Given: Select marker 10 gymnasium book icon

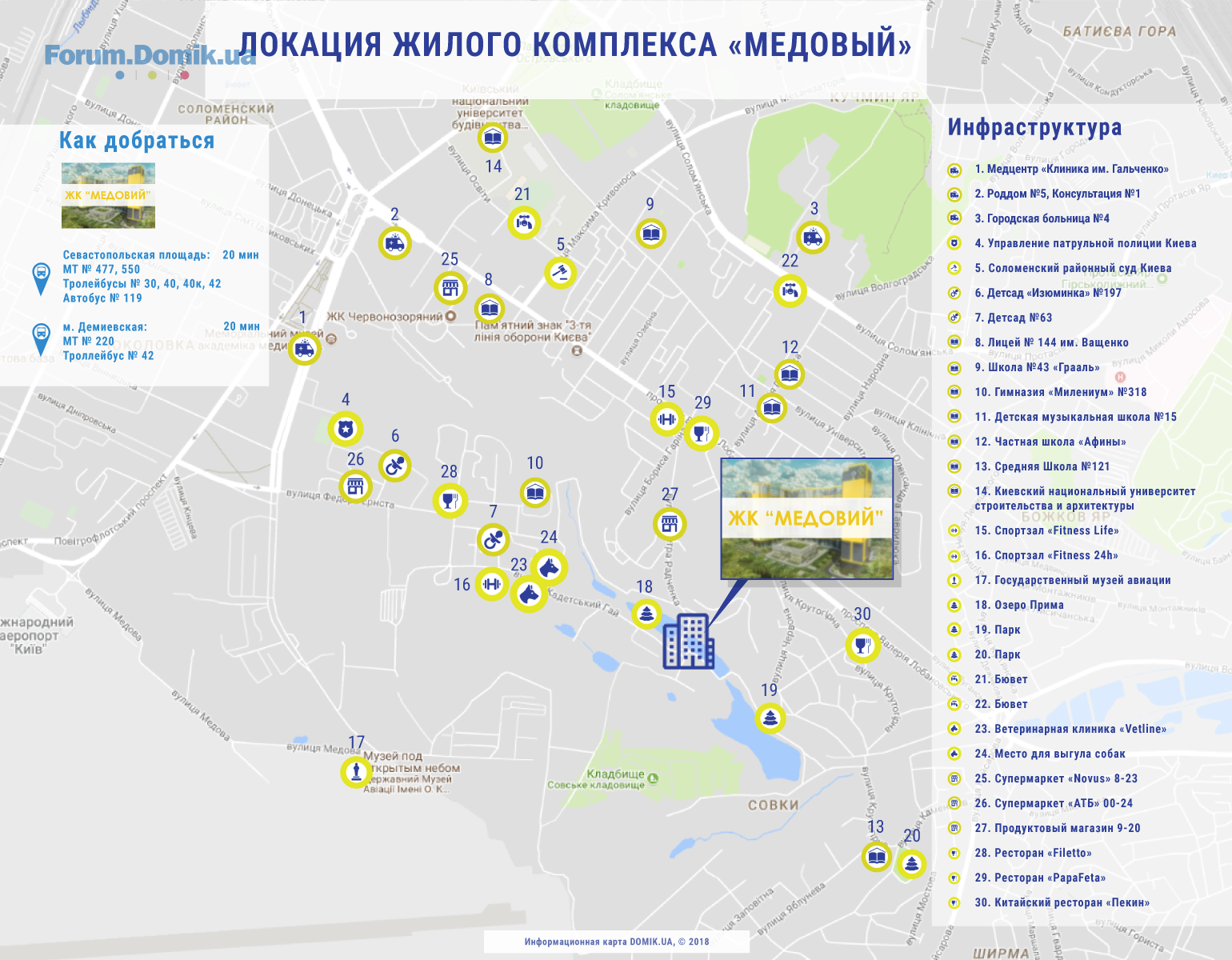Looking at the screenshot, I should (535, 493).
